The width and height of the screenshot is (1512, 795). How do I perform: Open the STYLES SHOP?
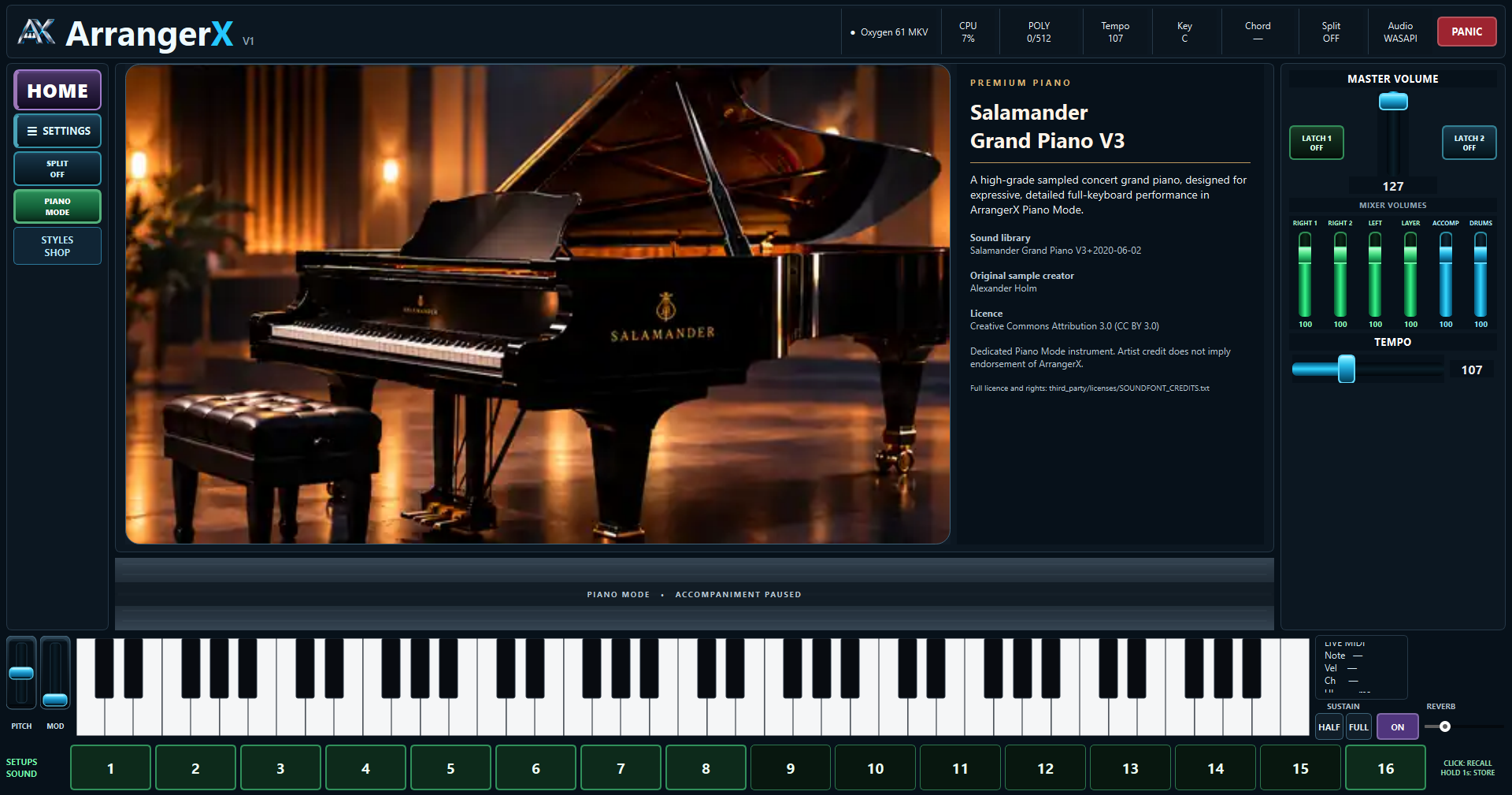click(57, 246)
